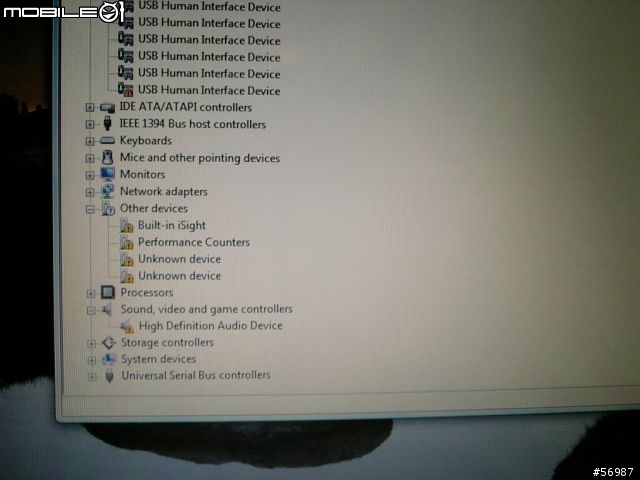Click the Storage controllers icon
The width and height of the screenshot is (640, 480).
coord(109,342)
